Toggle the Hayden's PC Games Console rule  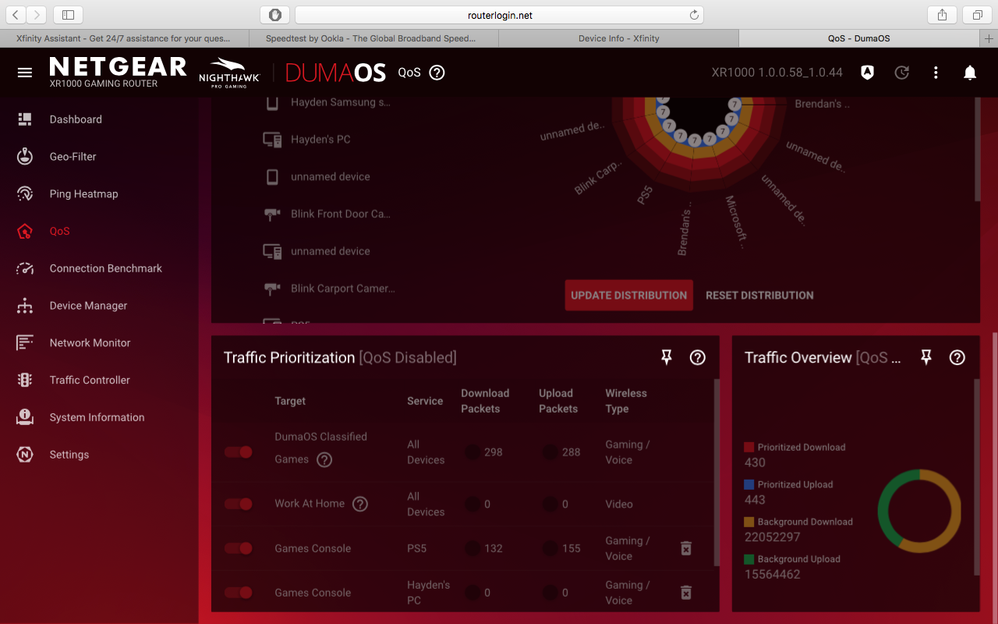tap(239, 593)
